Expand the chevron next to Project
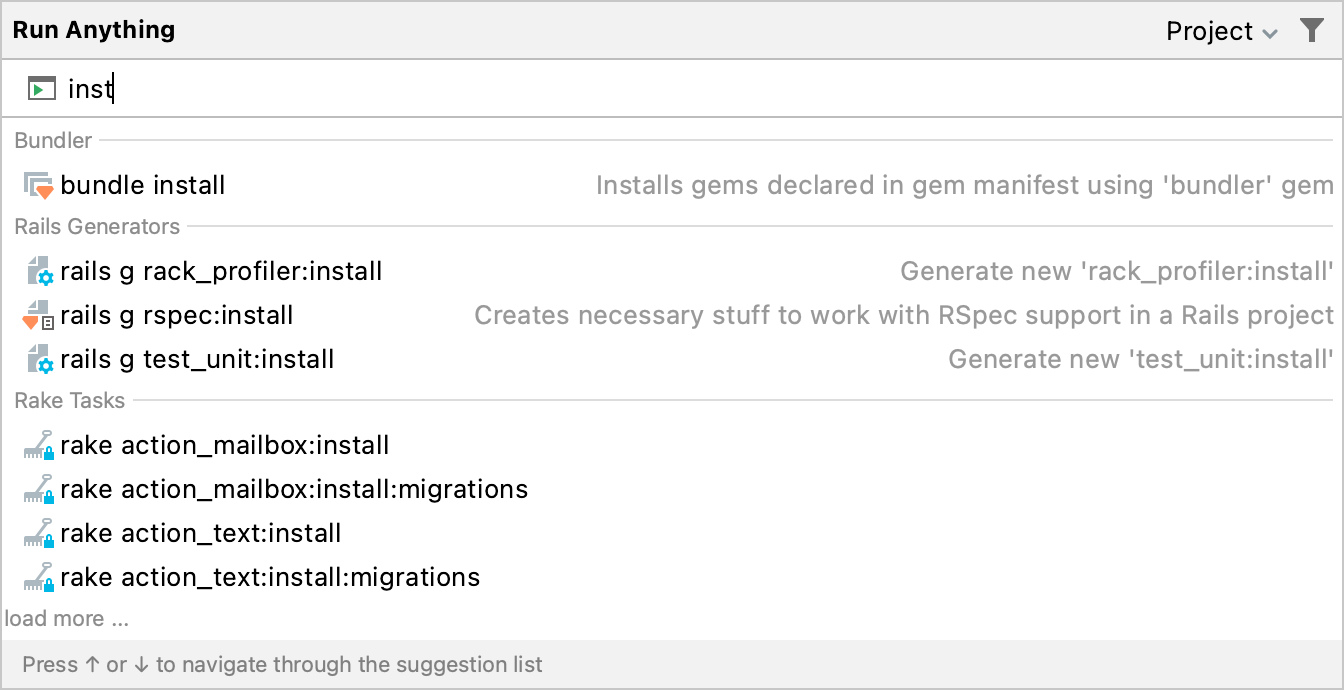This screenshot has height=690, width=1344. coord(1269,31)
